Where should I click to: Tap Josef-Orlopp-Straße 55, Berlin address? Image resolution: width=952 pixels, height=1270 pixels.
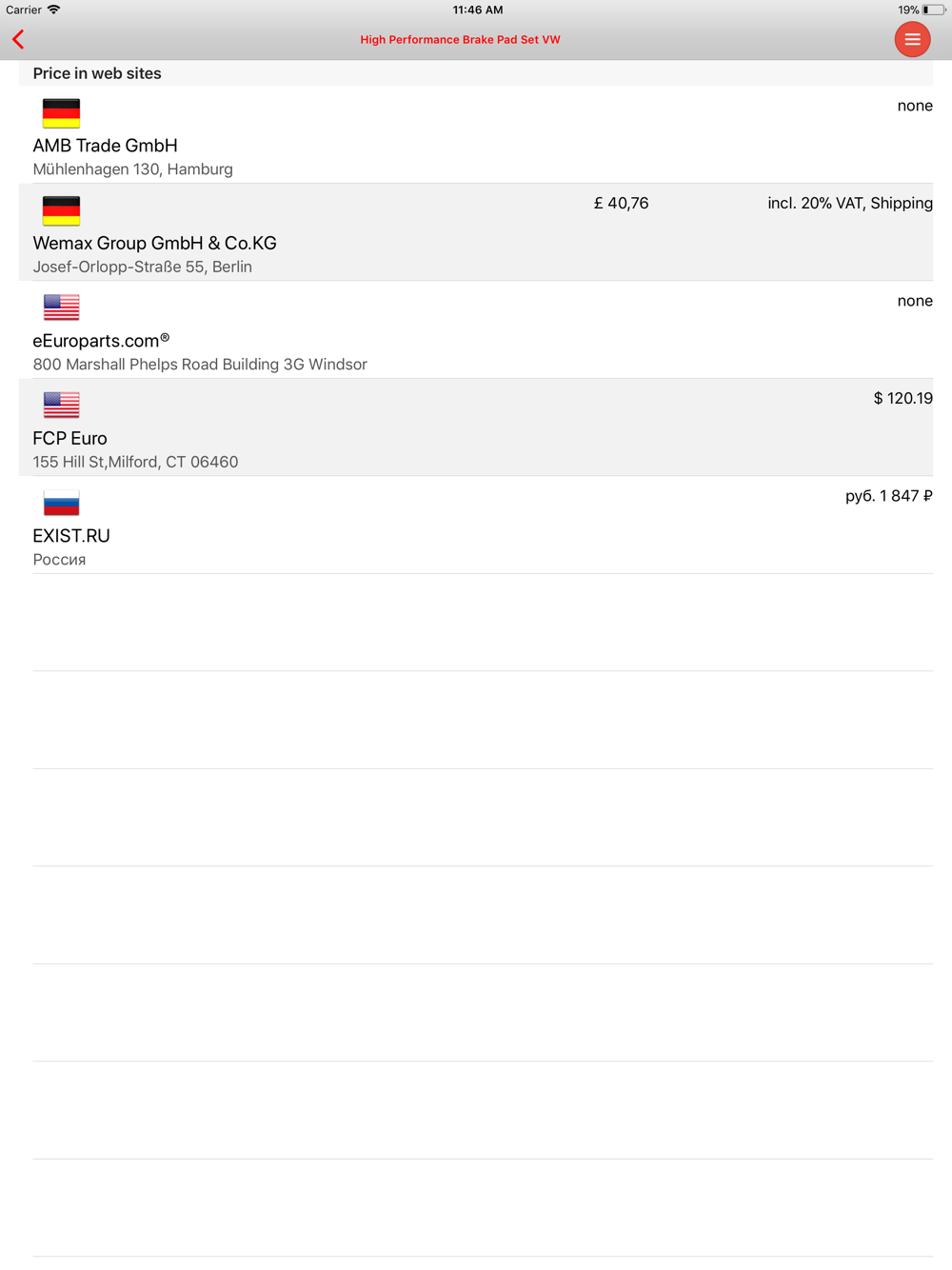[142, 267]
